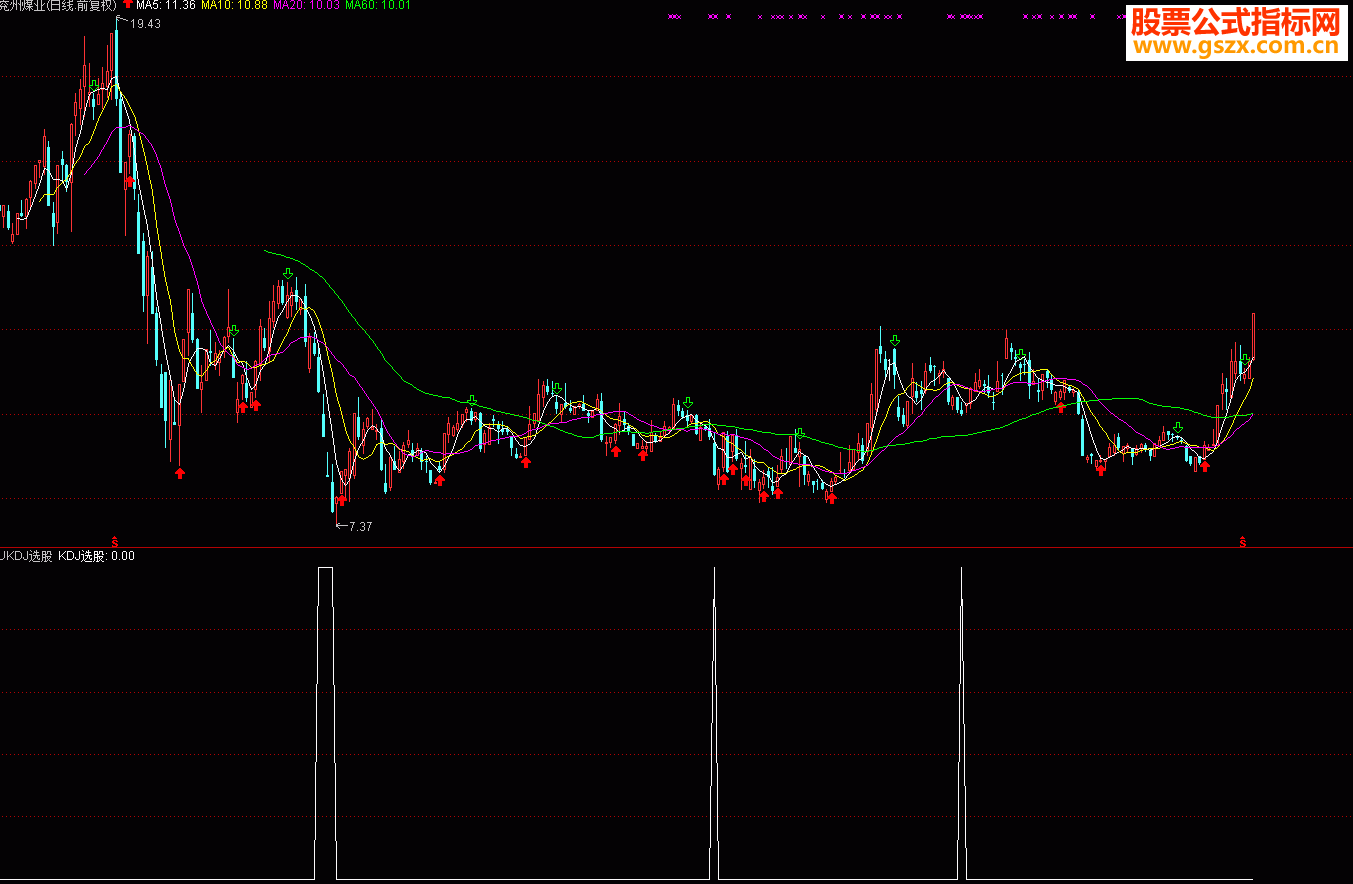The width and height of the screenshot is (1353, 884).
Task: Select the MA5: 11.36 label
Action: coord(165,6)
